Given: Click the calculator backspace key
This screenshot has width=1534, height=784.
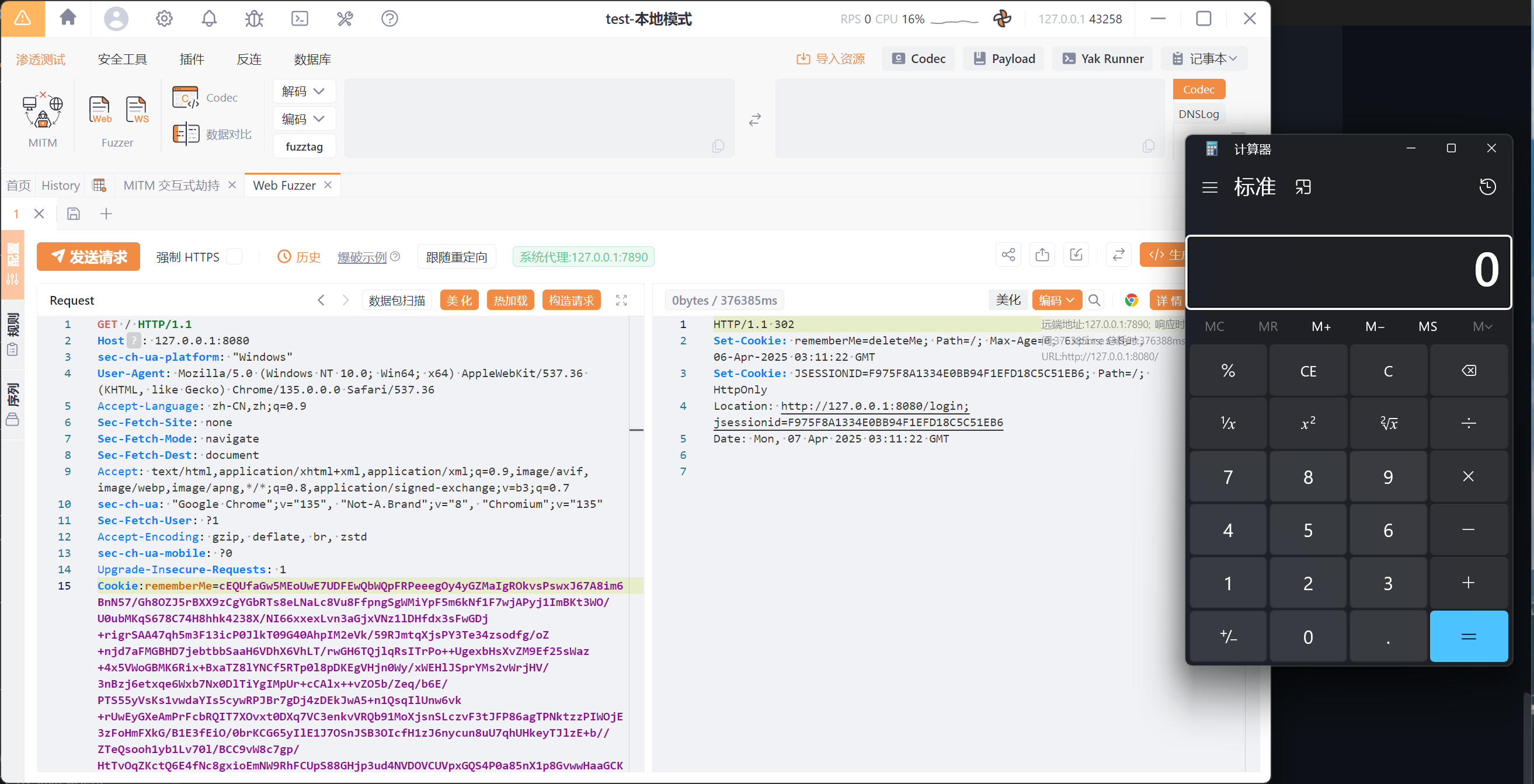Looking at the screenshot, I should pyautogui.click(x=1469, y=371).
